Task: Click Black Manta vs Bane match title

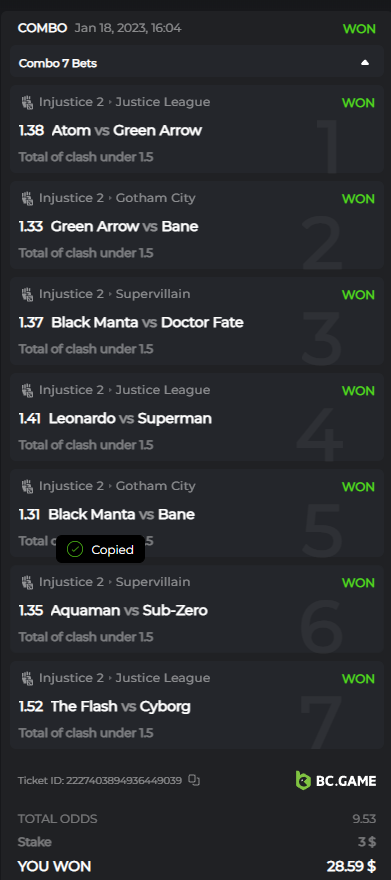Action: (121, 514)
